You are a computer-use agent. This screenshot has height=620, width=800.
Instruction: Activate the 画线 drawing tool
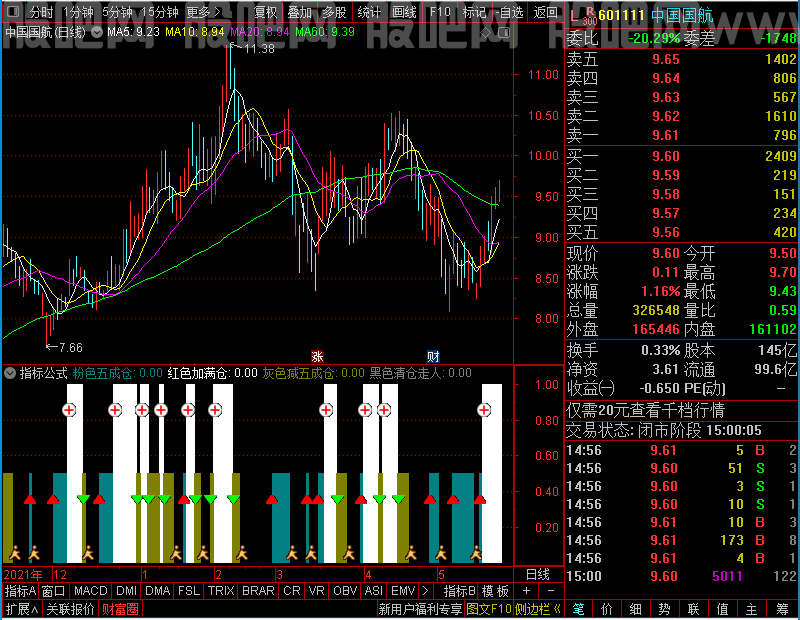[404, 12]
